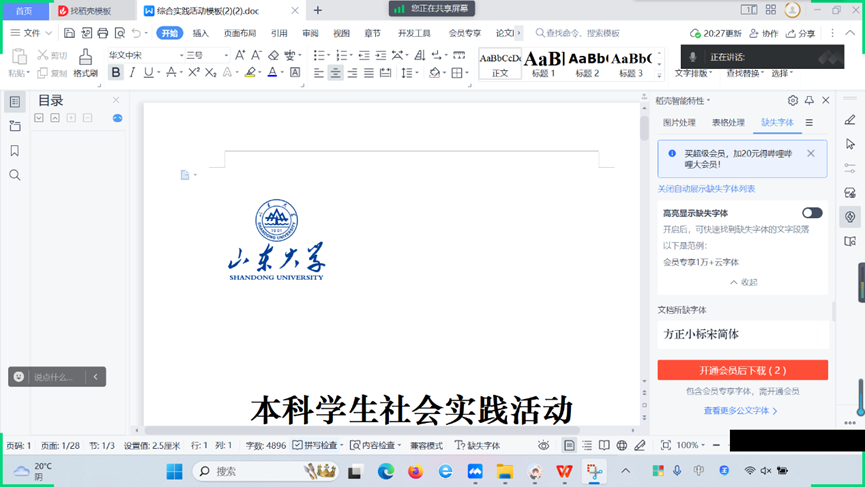Save the document with the floppy icon
This screenshot has width=865, height=487.
tap(70, 33)
